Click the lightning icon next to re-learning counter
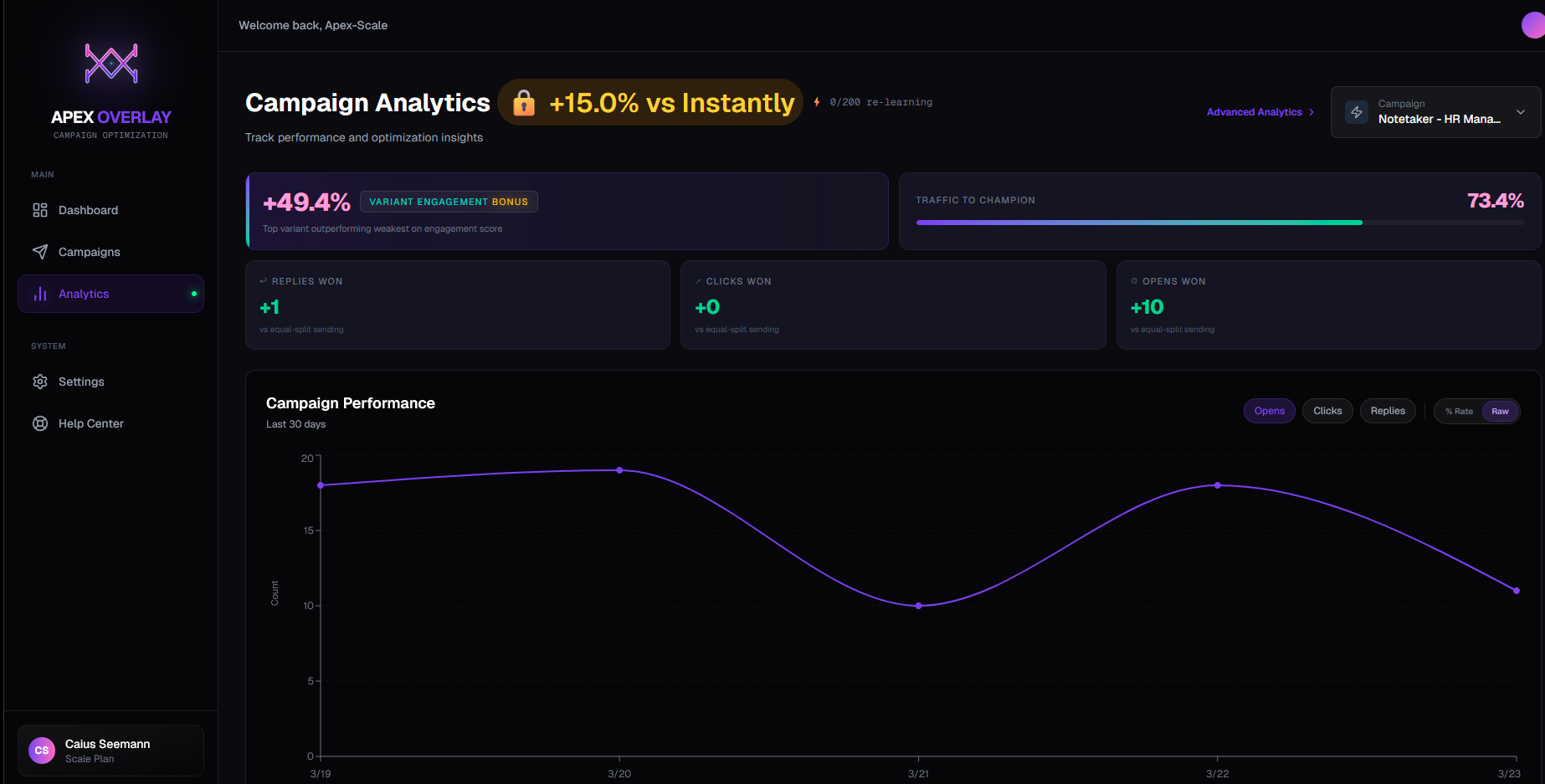Screen dimensions: 1545x784 click(816, 101)
